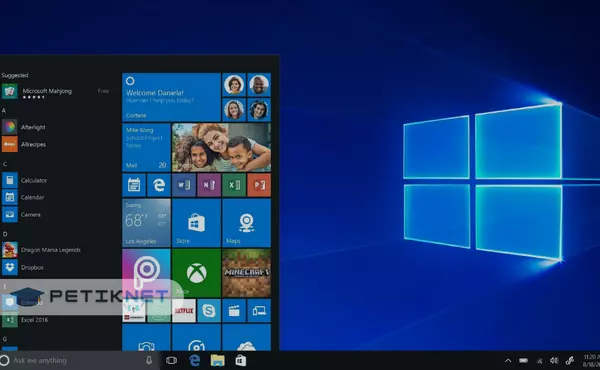Open File Explorer from the taskbar

(217, 360)
